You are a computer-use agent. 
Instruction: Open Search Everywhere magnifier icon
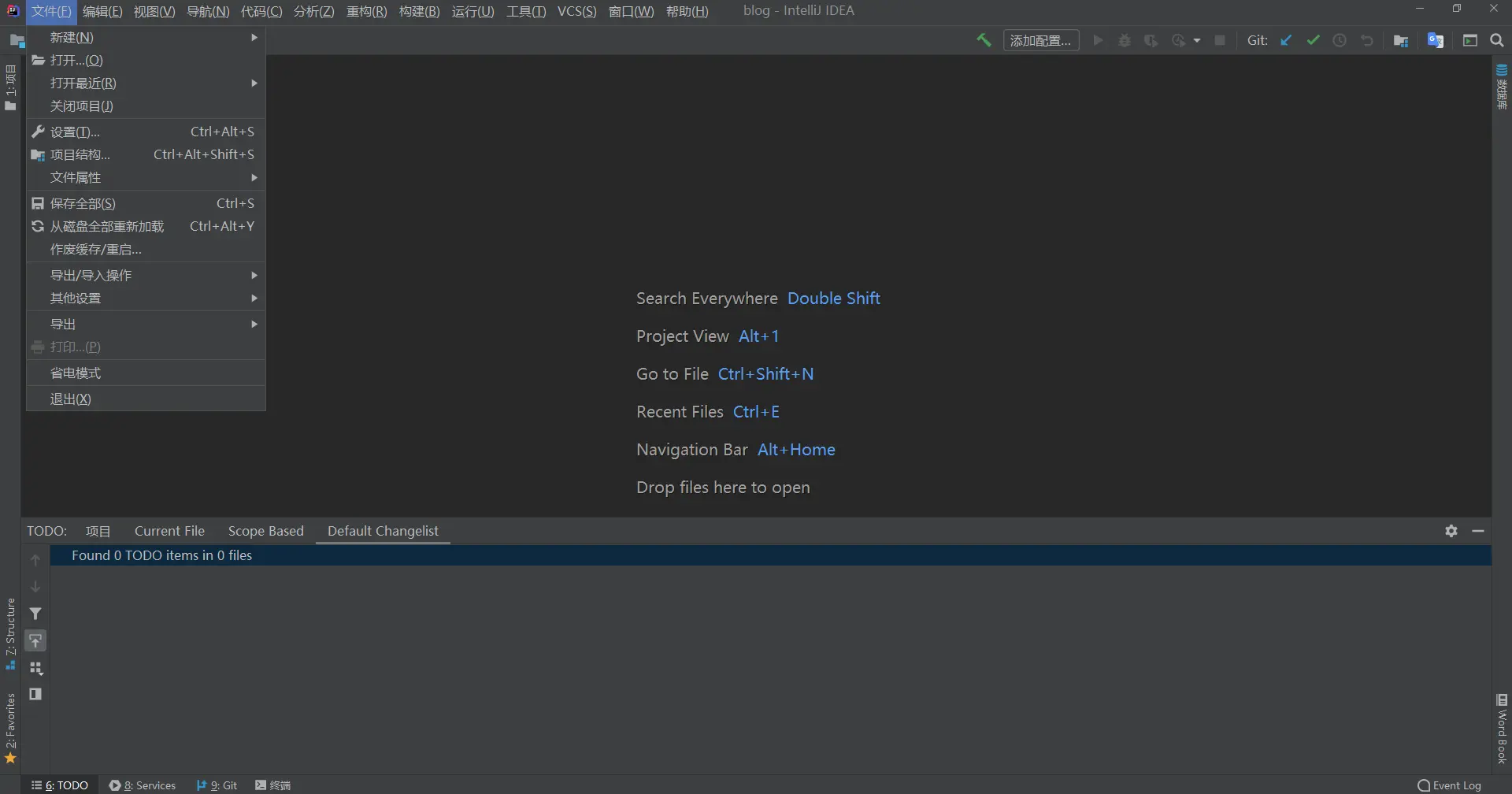[1497, 40]
